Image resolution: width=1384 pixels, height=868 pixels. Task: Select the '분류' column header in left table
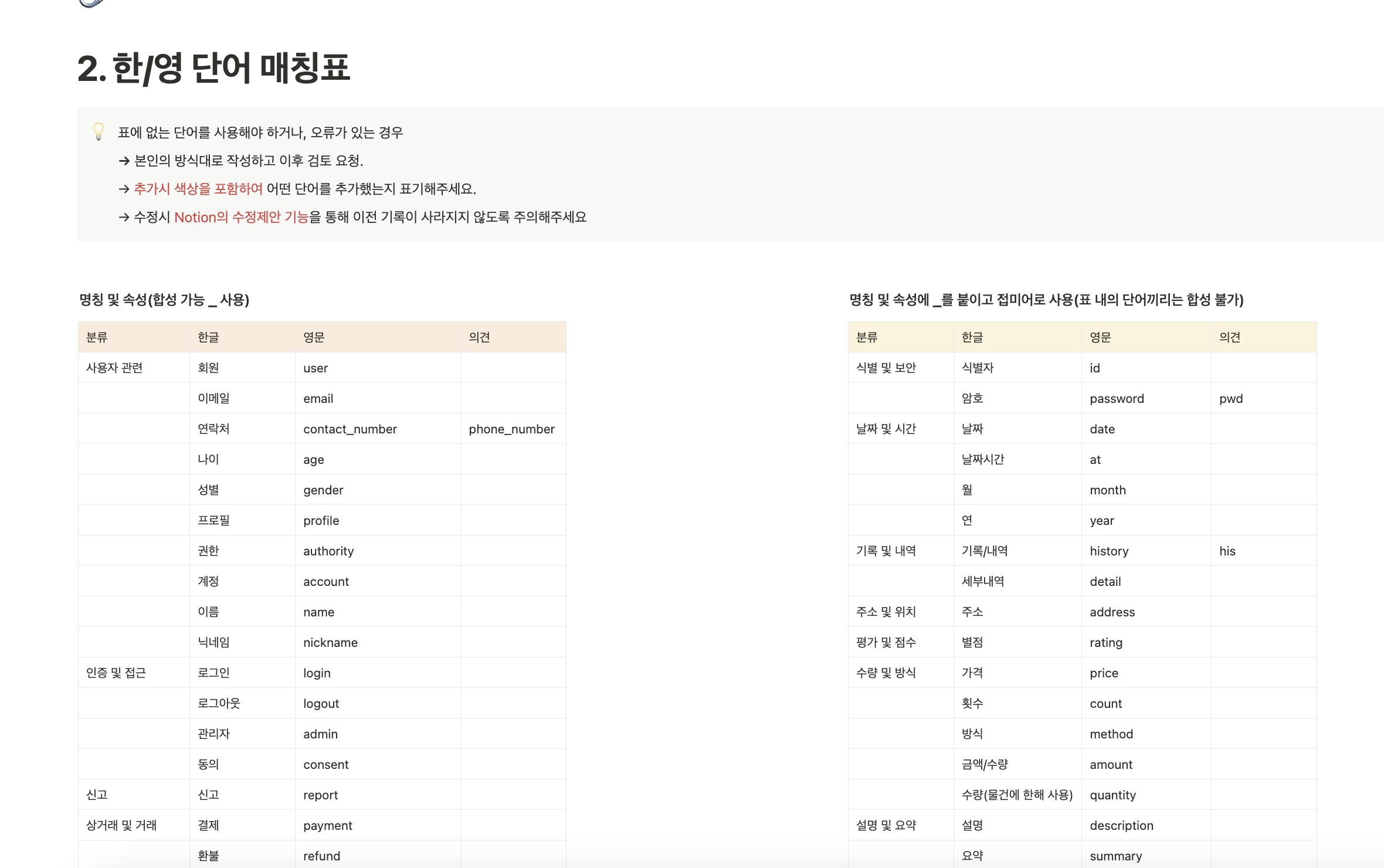[97, 337]
